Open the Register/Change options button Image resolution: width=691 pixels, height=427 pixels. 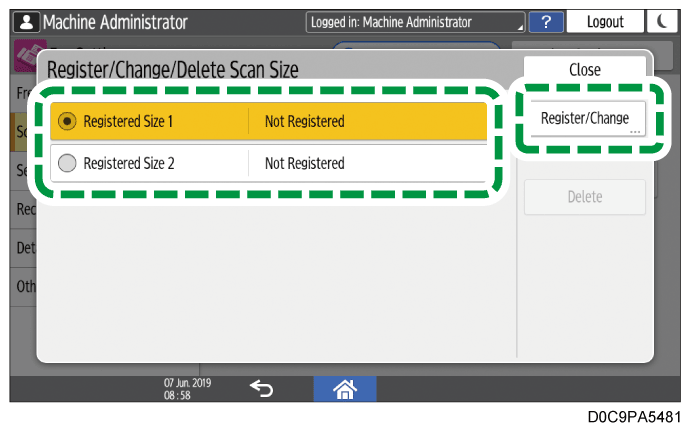click(x=585, y=118)
